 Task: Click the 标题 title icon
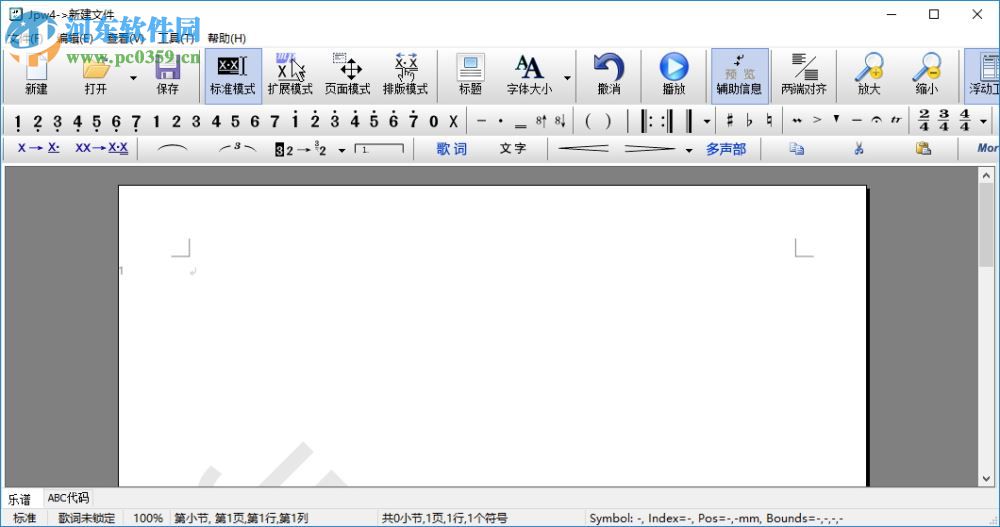[470, 76]
